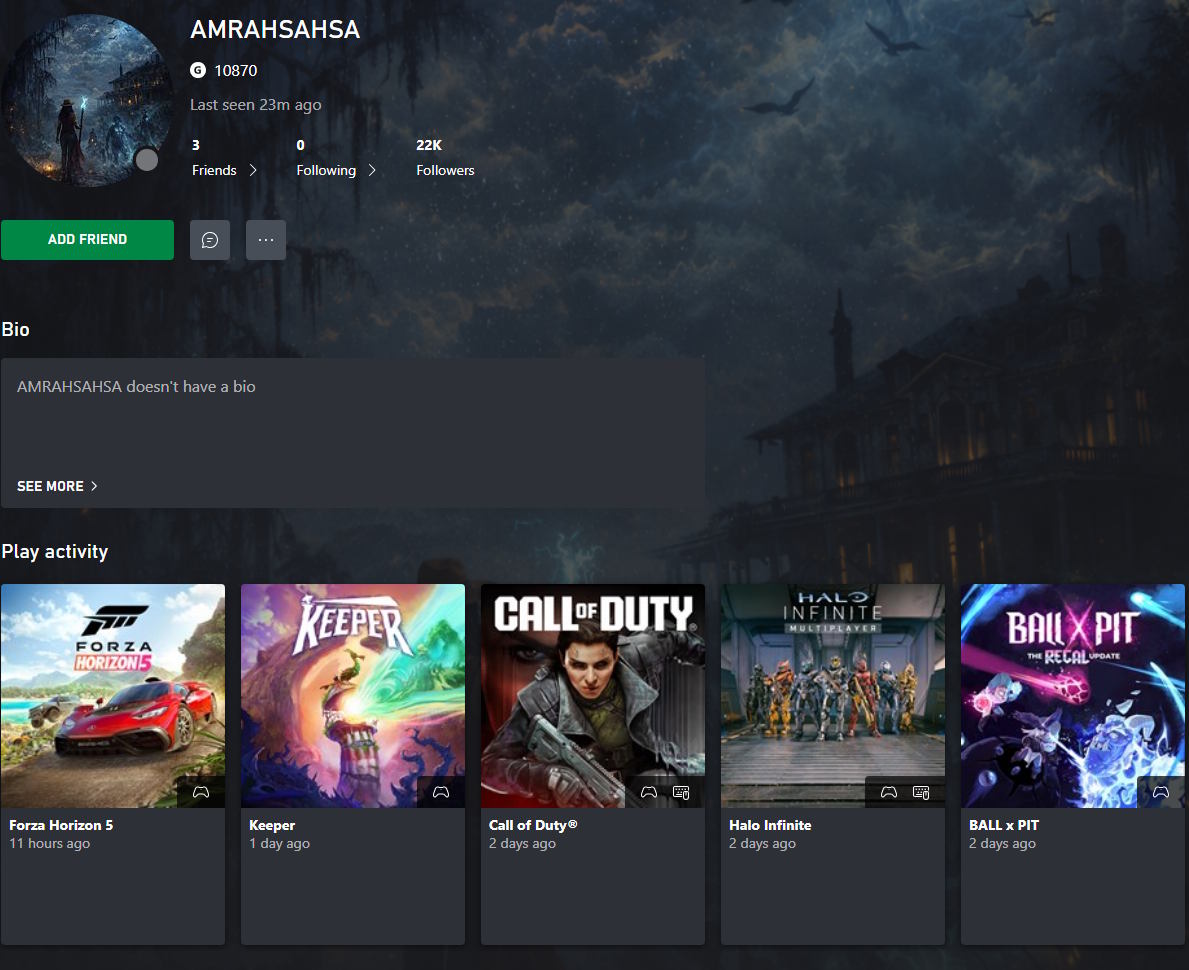
Task: Click the keyboard icon on Call of Duty
Action: tap(681, 792)
